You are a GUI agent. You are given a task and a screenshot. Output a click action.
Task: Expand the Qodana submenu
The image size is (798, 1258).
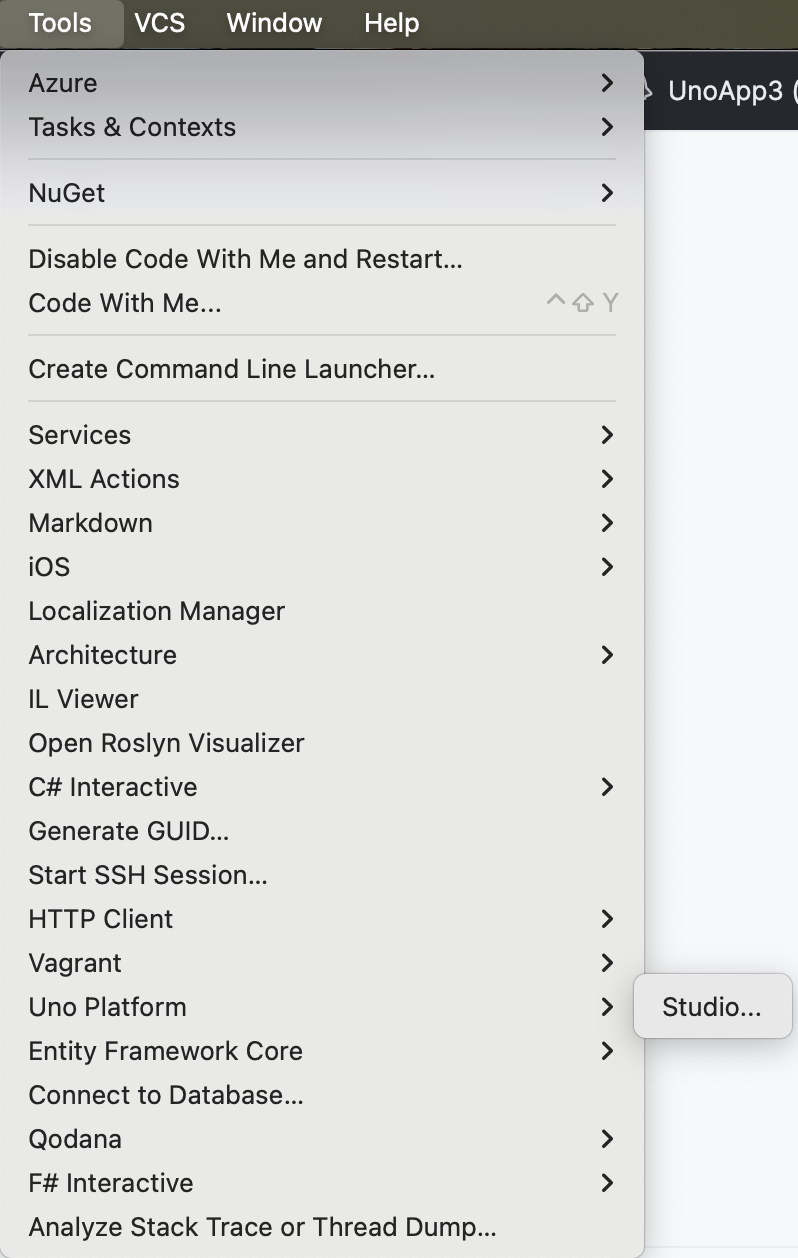pyautogui.click(x=607, y=1139)
